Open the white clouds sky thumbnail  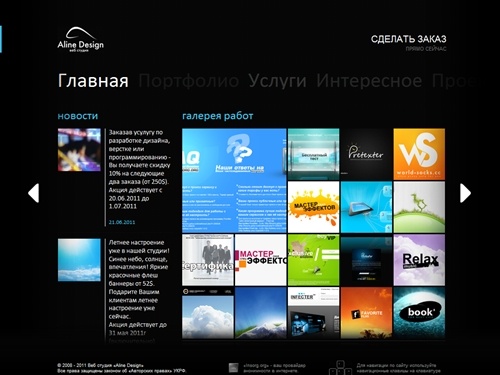[208, 313]
